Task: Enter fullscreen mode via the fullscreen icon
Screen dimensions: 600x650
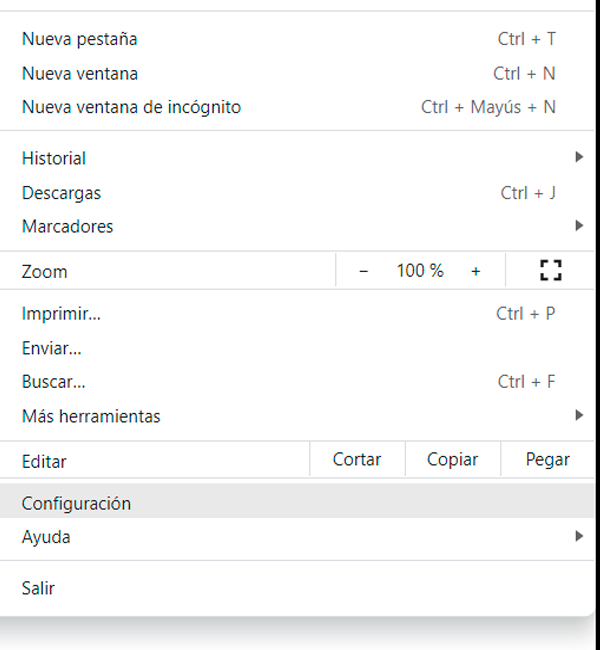Action: click(550, 271)
